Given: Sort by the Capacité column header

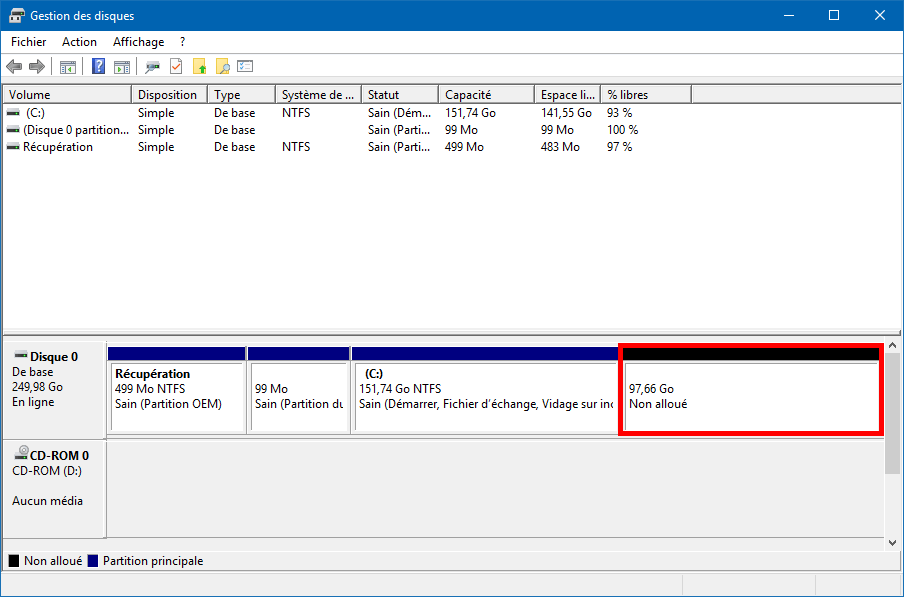Looking at the screenshot, I should (487, 95).
